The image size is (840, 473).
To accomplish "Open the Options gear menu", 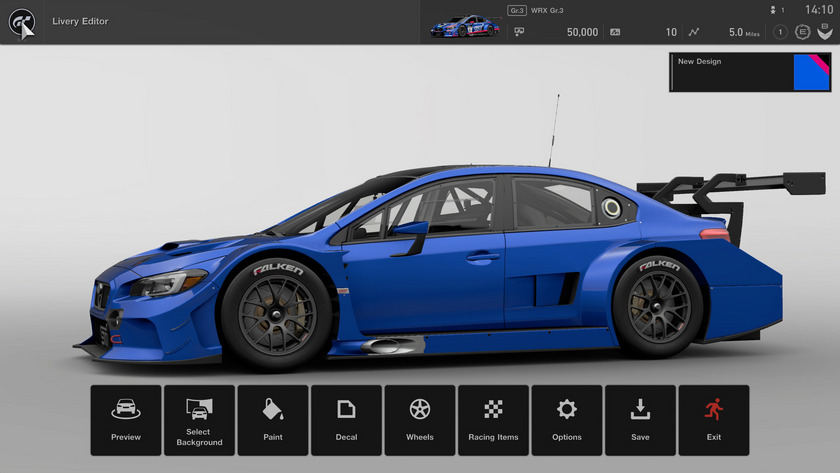I will 567,420.
